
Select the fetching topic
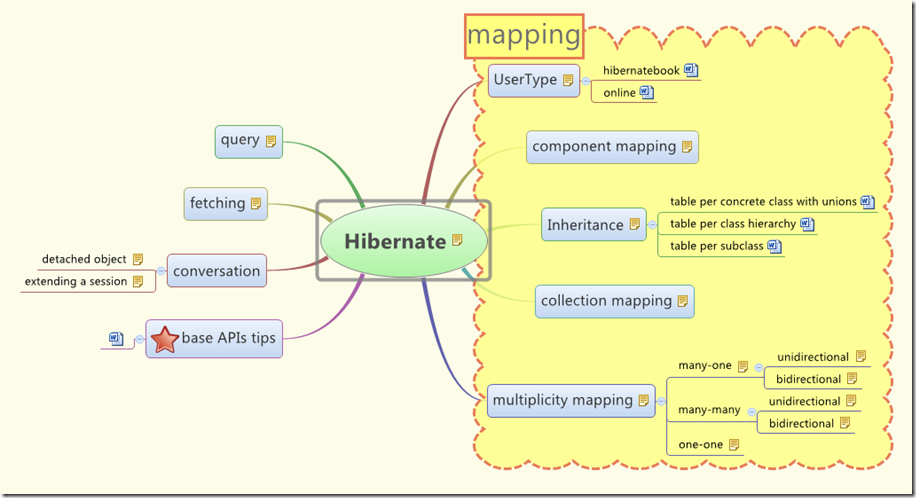225,204
